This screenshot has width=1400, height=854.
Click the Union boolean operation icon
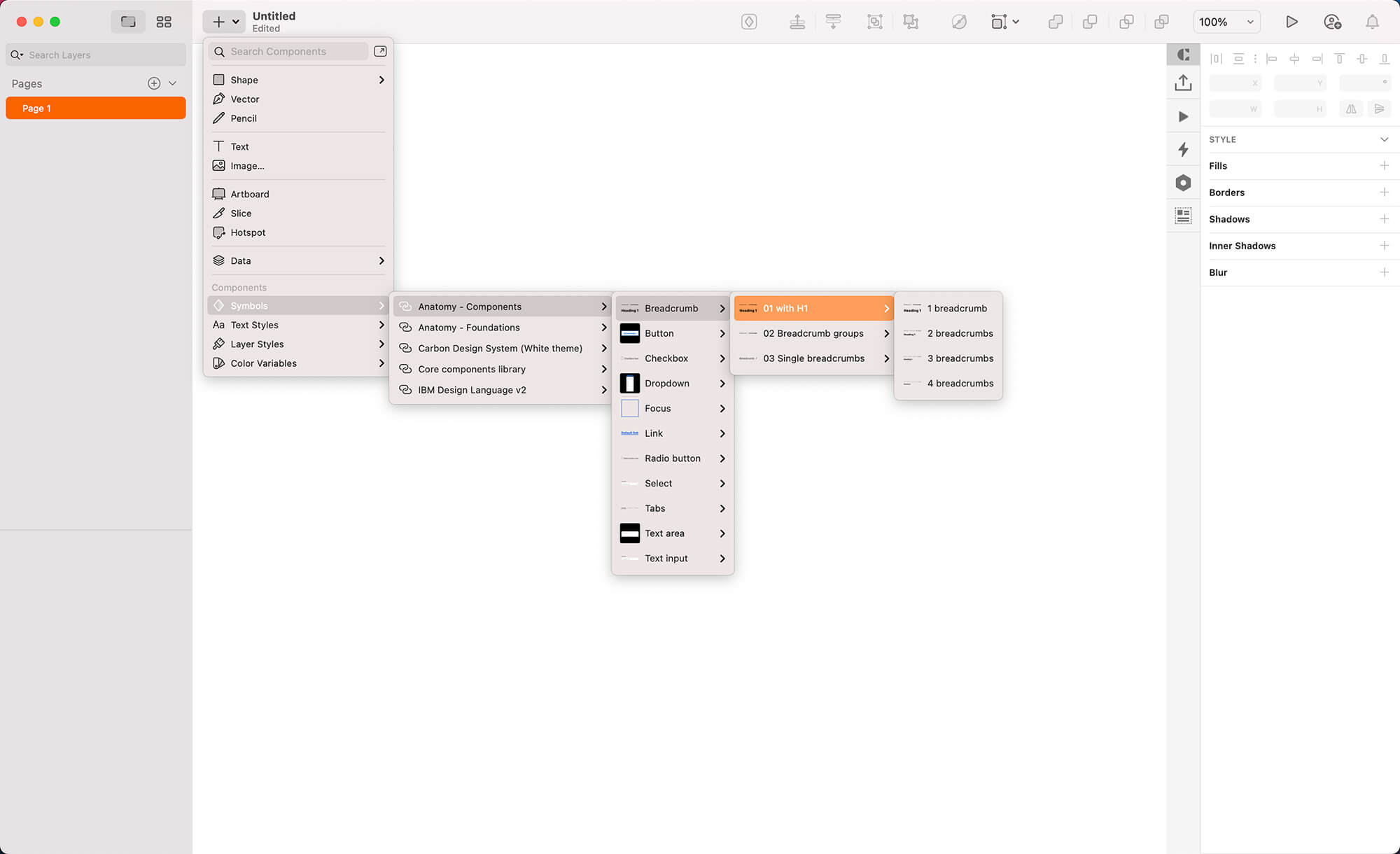point(1055,22)
